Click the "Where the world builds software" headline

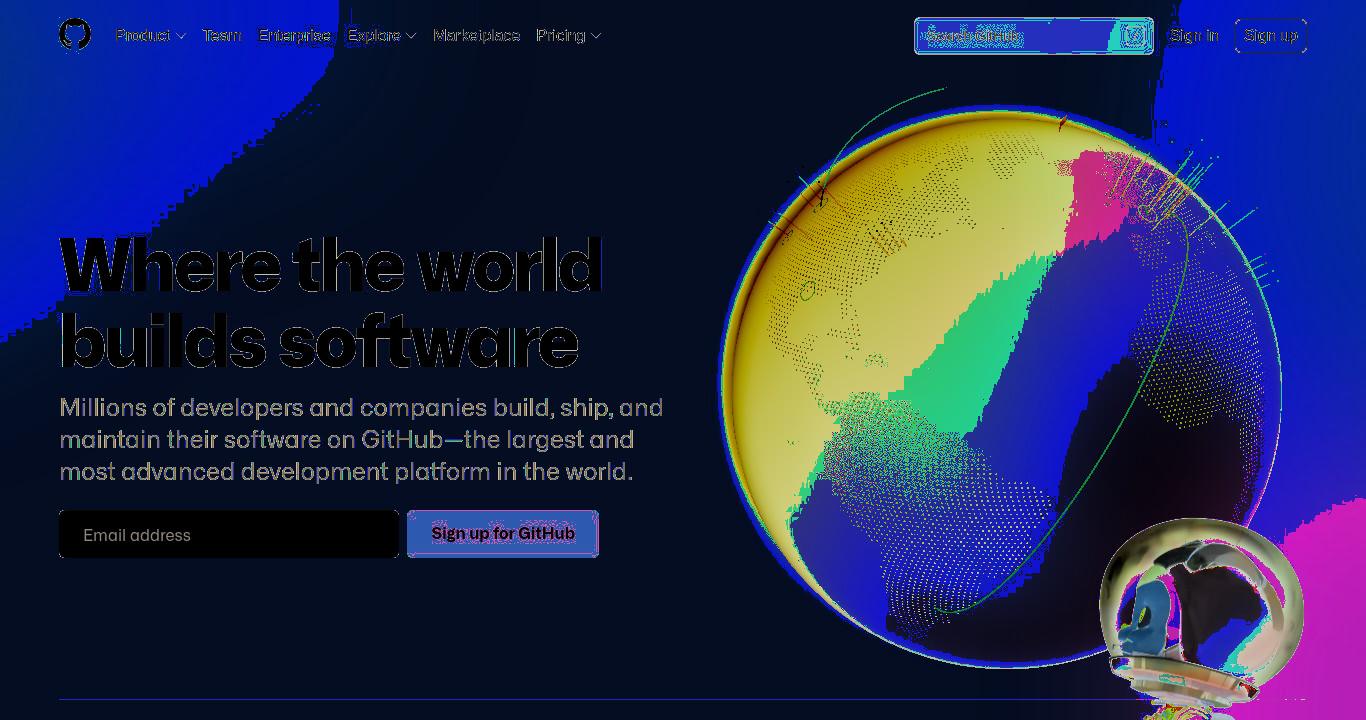(x=331, y=304)
